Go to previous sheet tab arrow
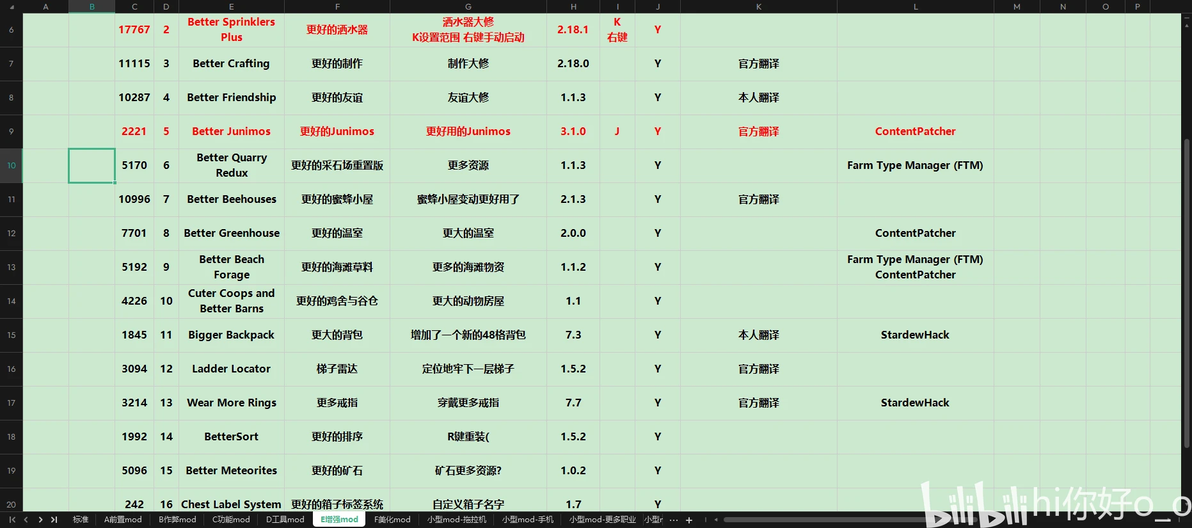The image size is (1192, 528). [x=26, y=520]
